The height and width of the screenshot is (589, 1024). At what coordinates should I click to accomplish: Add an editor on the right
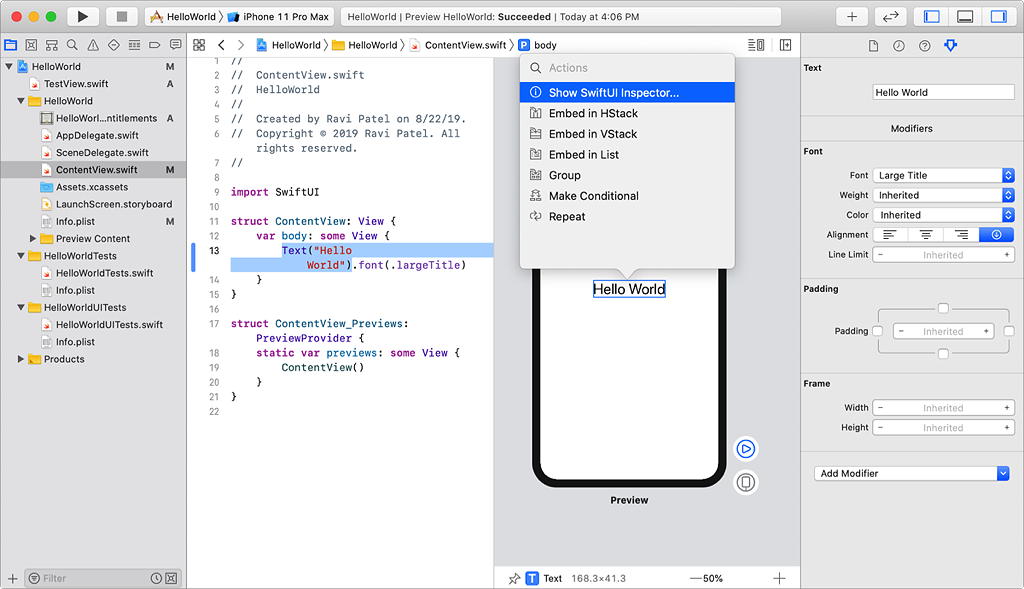[786, 45]
